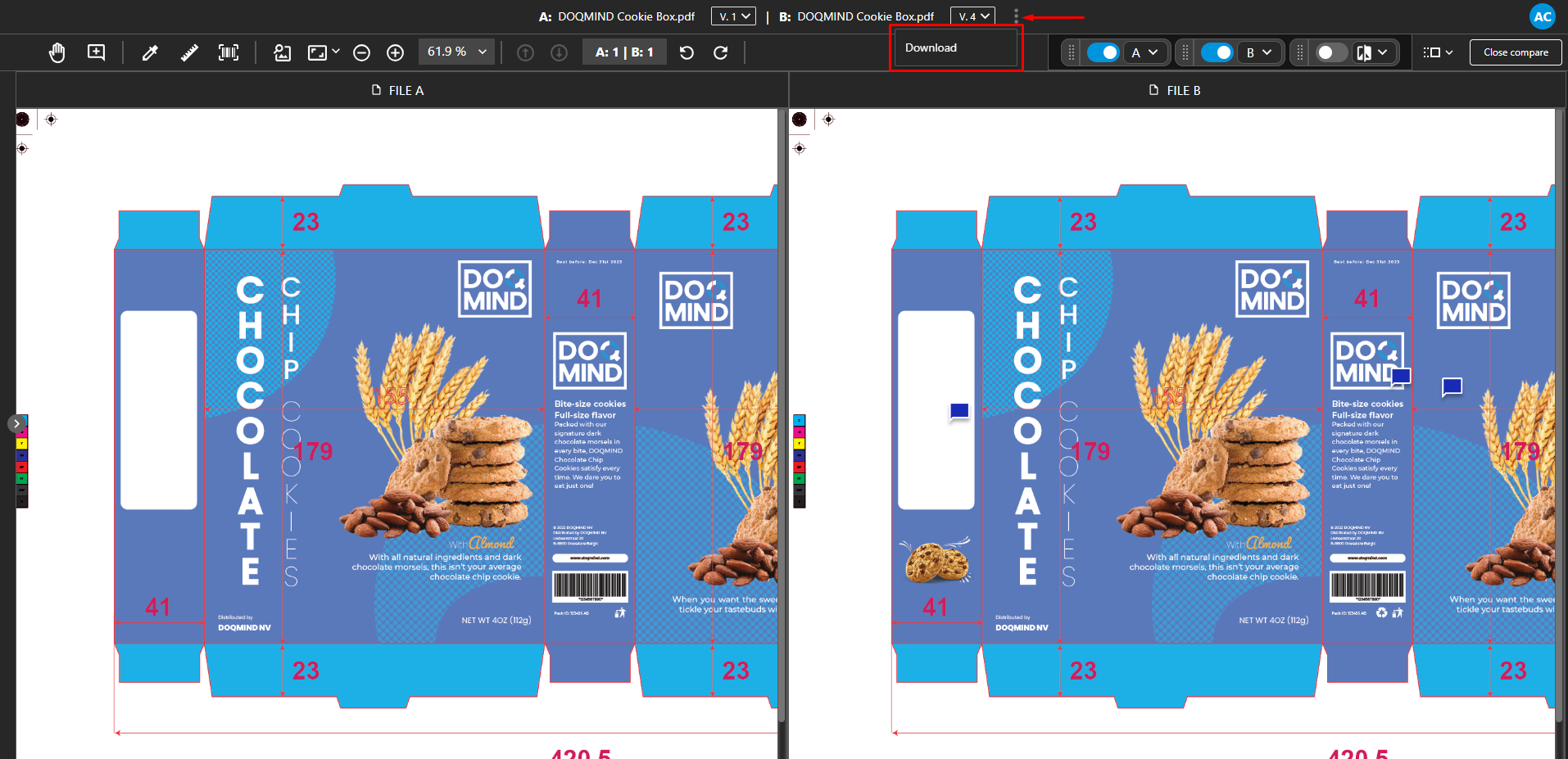Click the image inspection tool icon
The width and height of the screenshot is (1568, 759).
pyautogui.click(x=282, y=52)
